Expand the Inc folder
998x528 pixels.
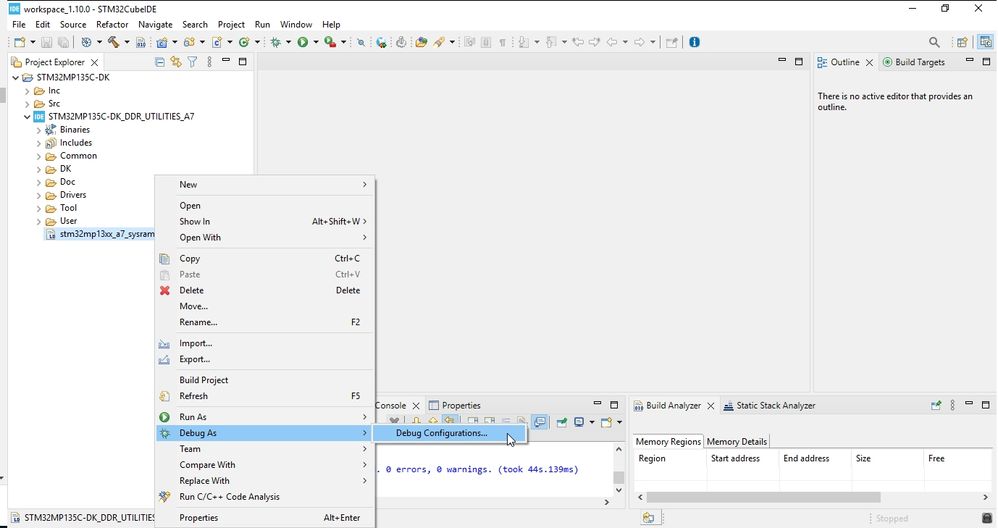[x=27, y=91]
